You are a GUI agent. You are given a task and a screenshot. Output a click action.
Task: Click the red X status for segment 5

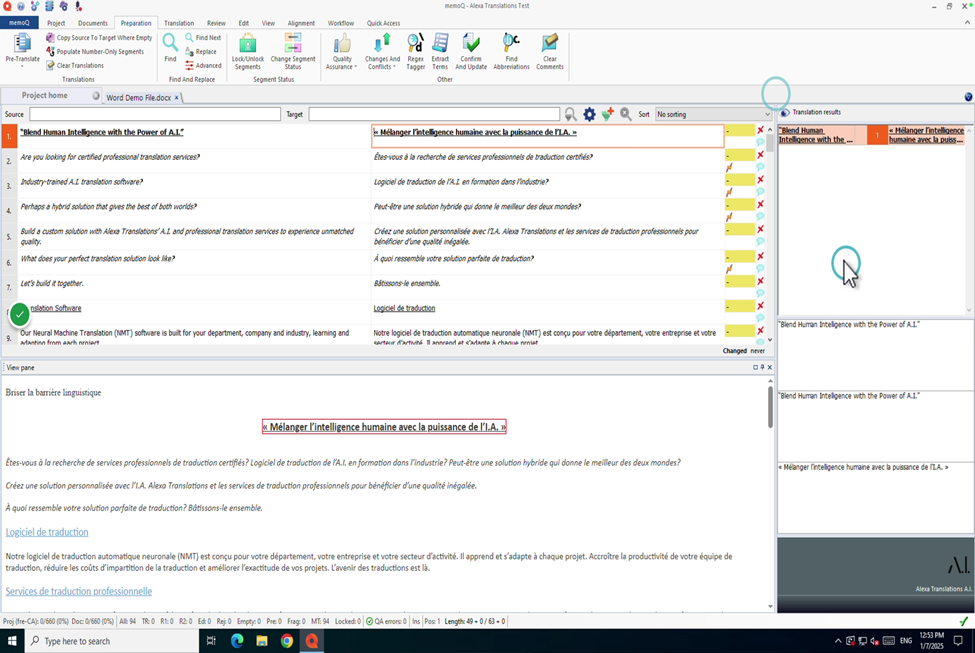[760, 229]
